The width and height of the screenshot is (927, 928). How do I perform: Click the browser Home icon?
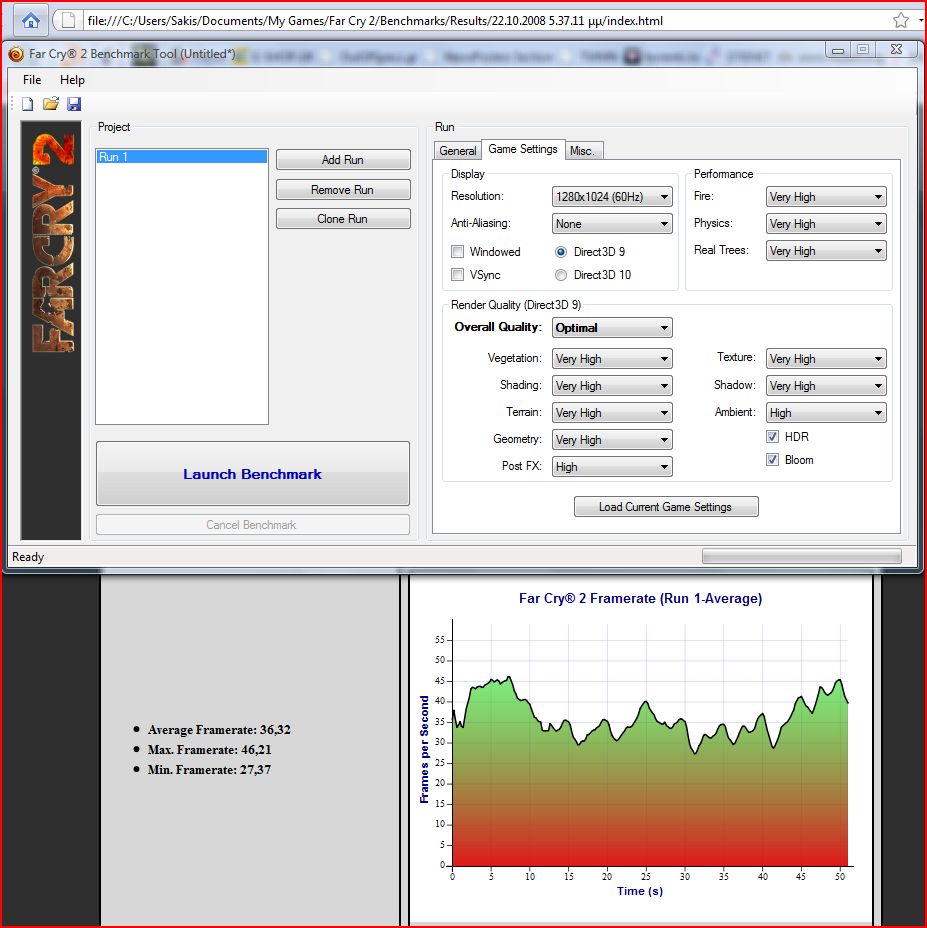coord(31,21)
